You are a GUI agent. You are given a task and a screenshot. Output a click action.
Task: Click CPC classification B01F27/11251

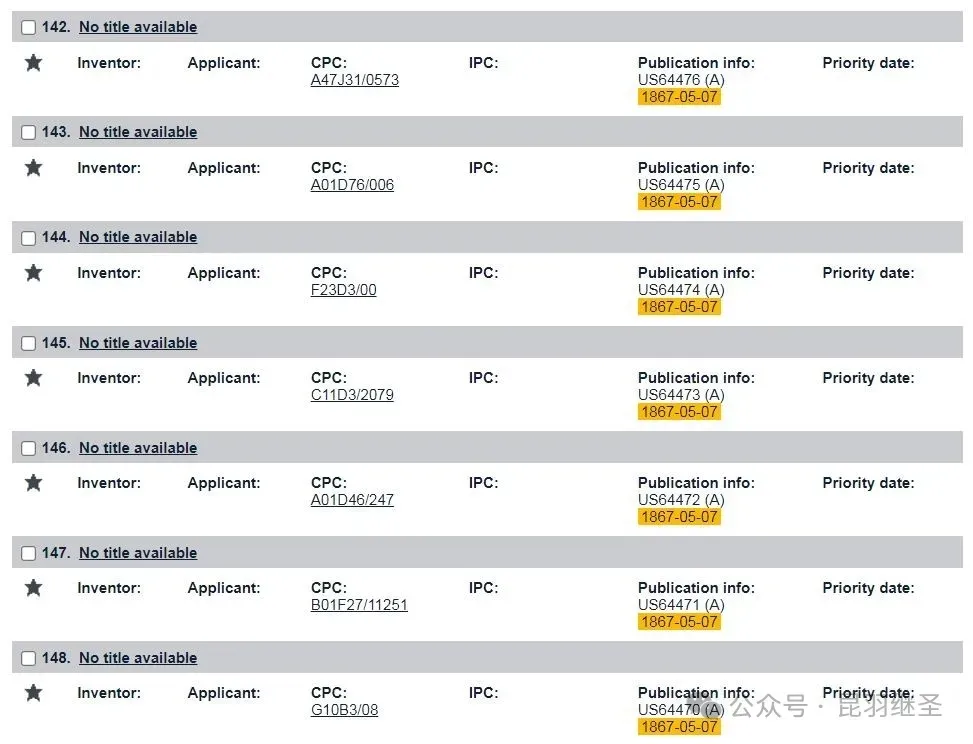tap(359, 605)
